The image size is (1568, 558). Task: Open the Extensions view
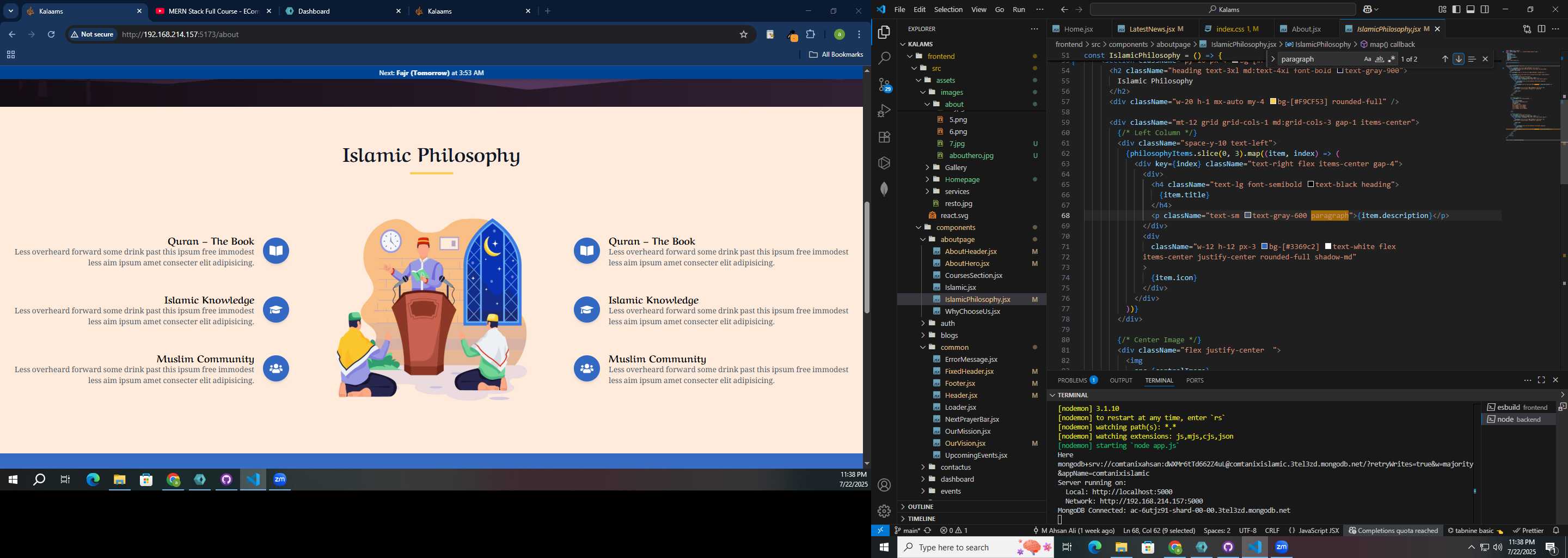[x=884, y=137]
